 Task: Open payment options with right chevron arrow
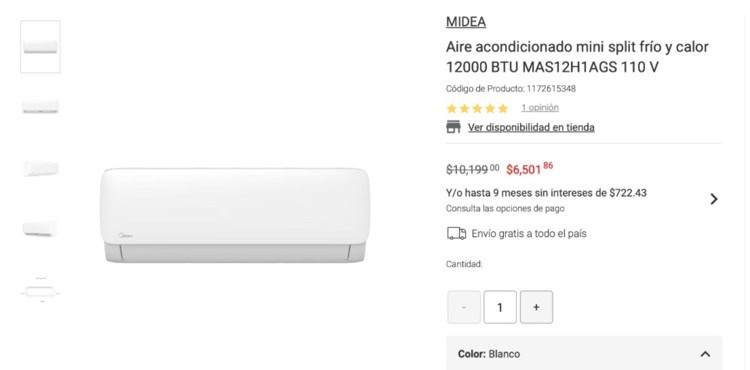coord(714,199)
